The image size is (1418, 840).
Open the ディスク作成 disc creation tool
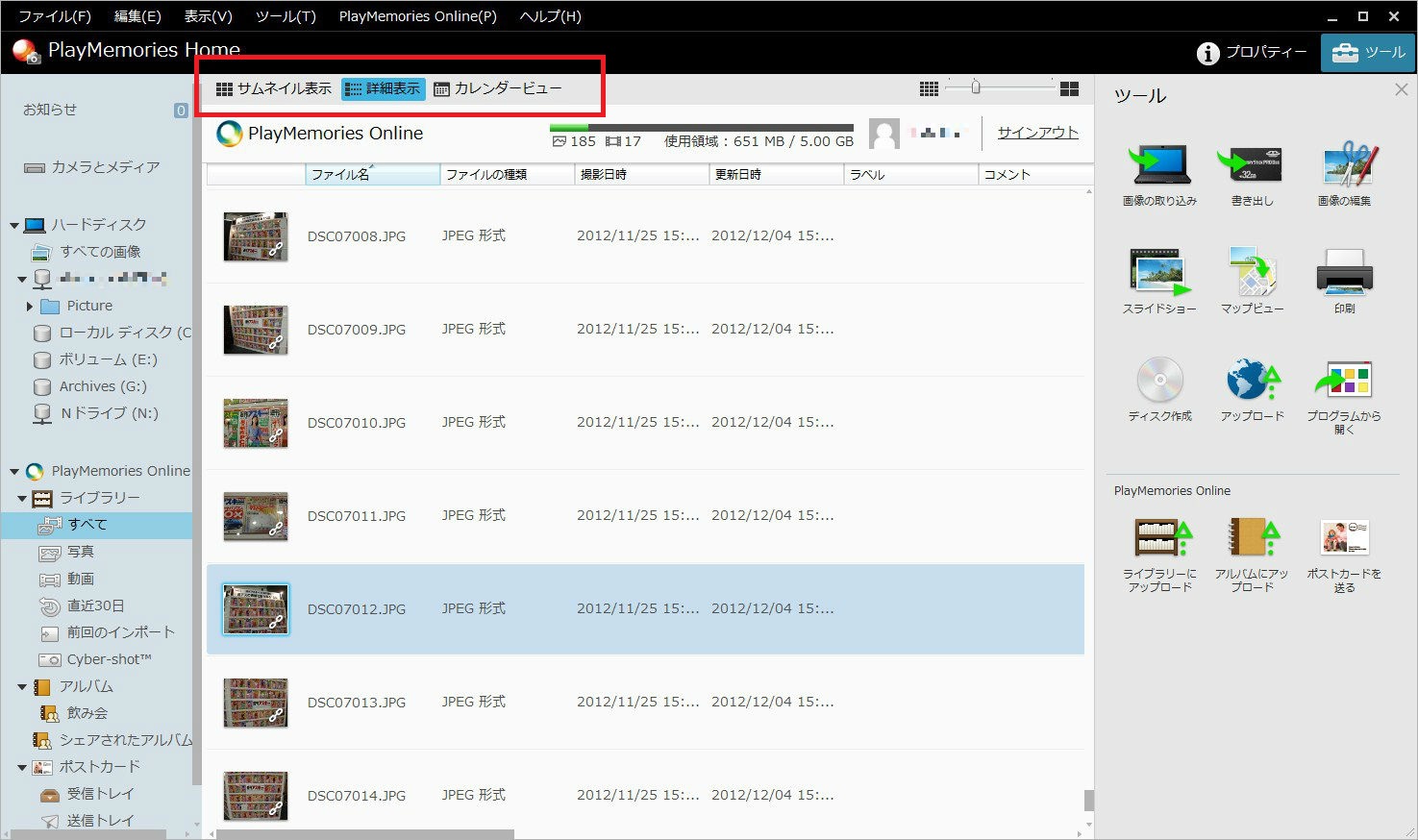1159,381
